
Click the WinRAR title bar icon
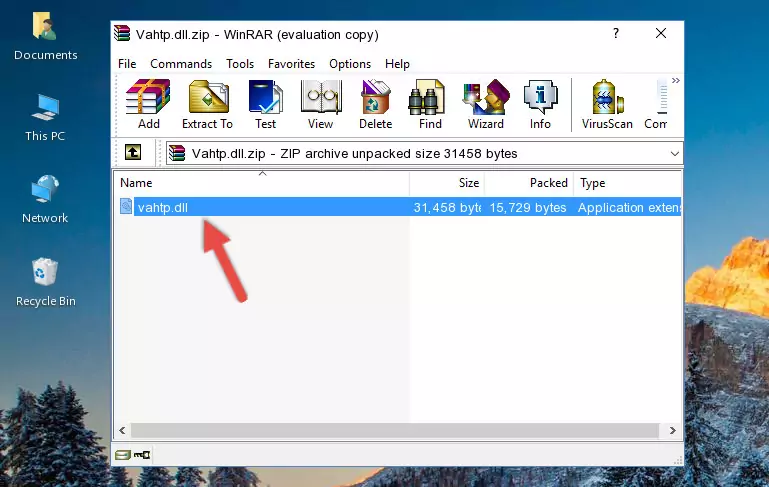click(122, 34)
